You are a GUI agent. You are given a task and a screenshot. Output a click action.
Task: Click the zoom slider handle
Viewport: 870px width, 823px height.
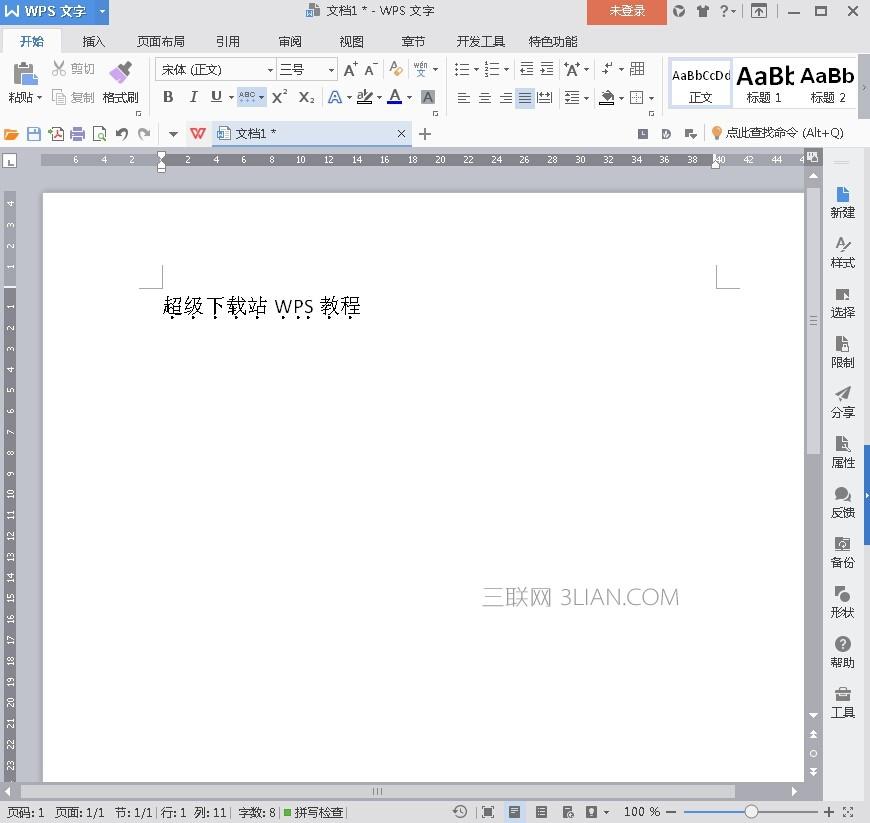[751, 812]
